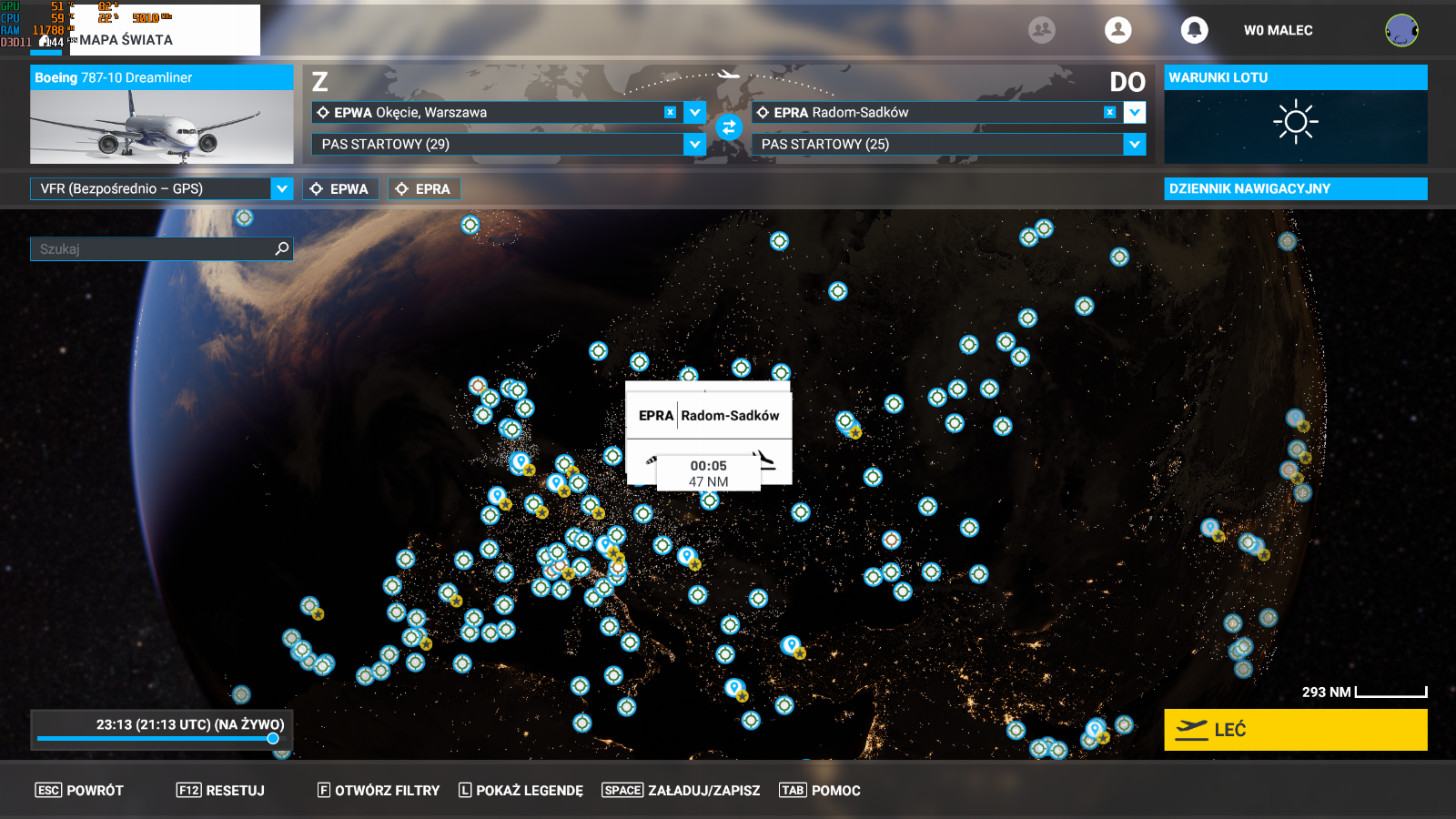Open the DZIENNIK NAWIGACYJNY nav log
This screenshot has width=1456, height=819.
pyautogui.click(x=1296, y=188)
